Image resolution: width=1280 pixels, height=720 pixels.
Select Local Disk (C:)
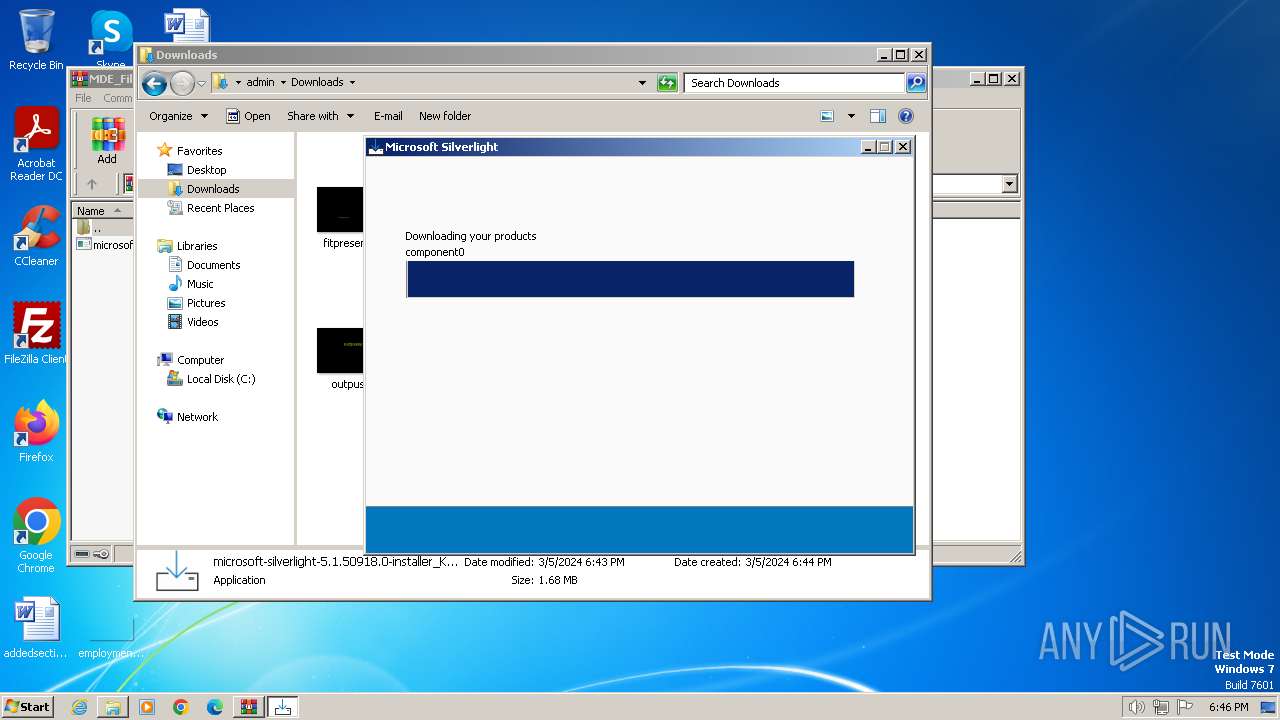[220, 379]
